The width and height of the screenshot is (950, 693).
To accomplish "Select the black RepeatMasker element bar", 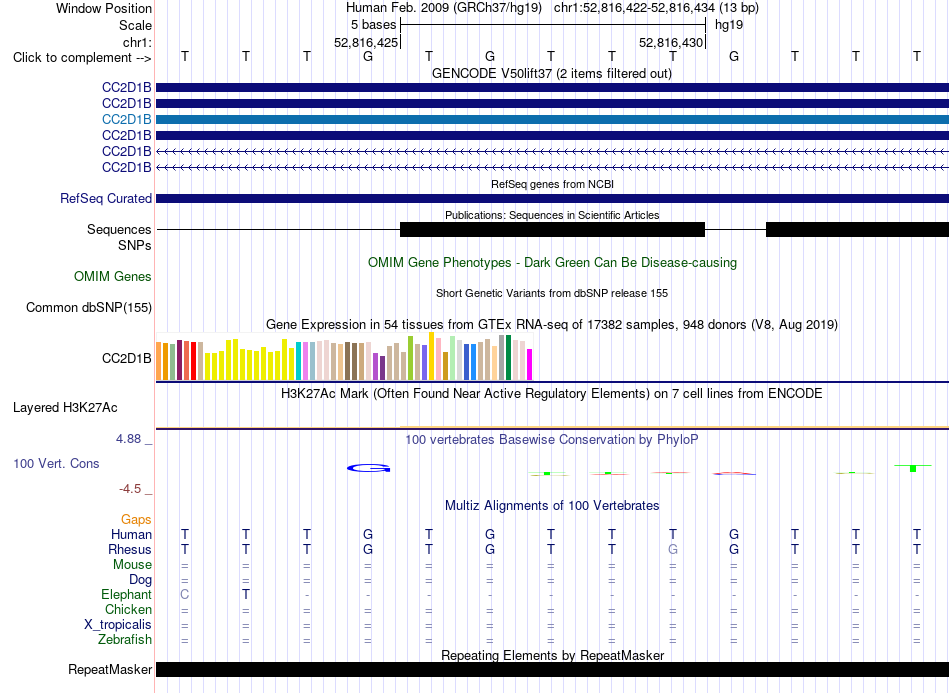I will (x=552, y=669).
